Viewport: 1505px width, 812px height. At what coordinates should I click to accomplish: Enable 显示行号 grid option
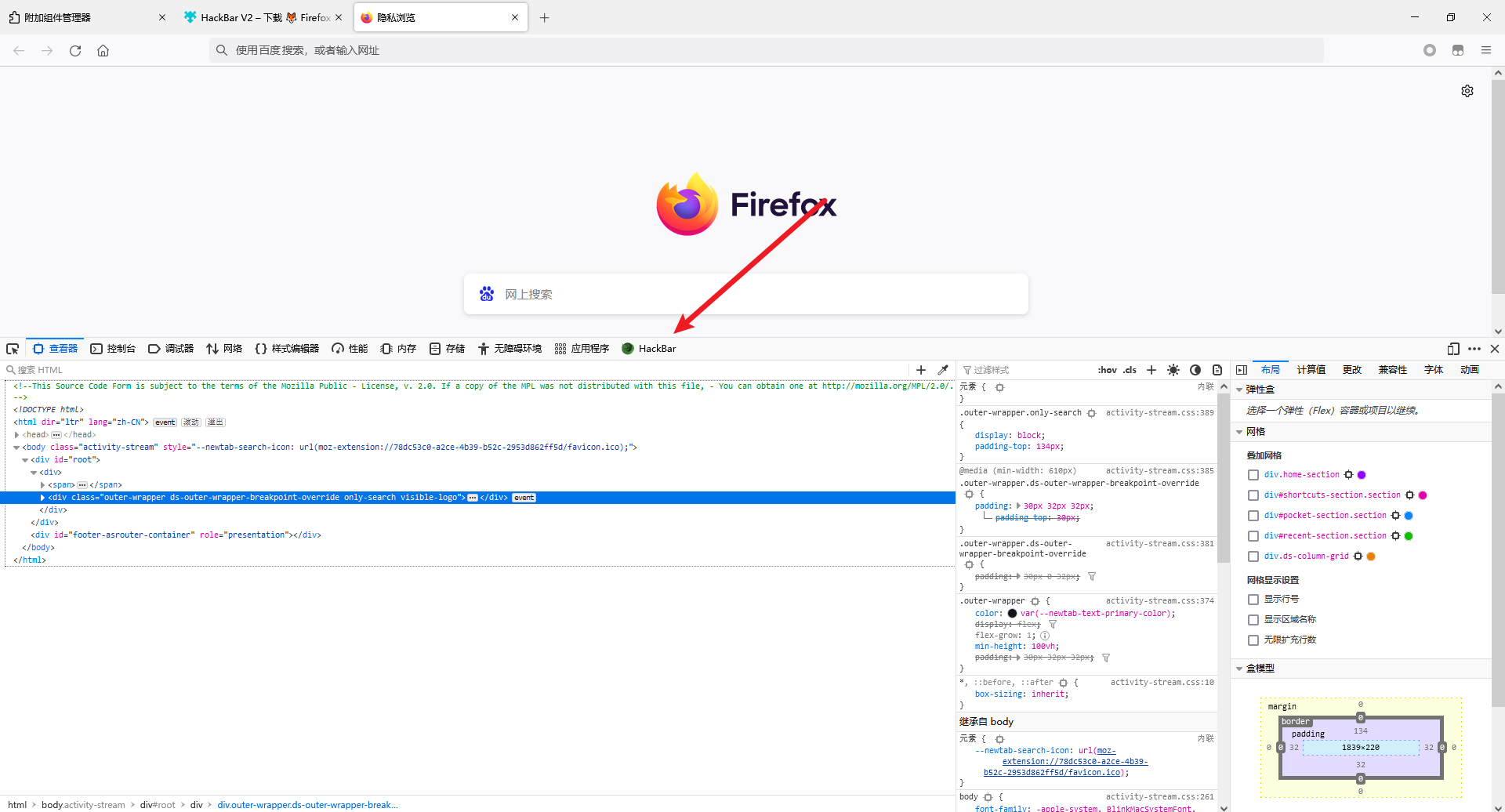click(1253, 600)
